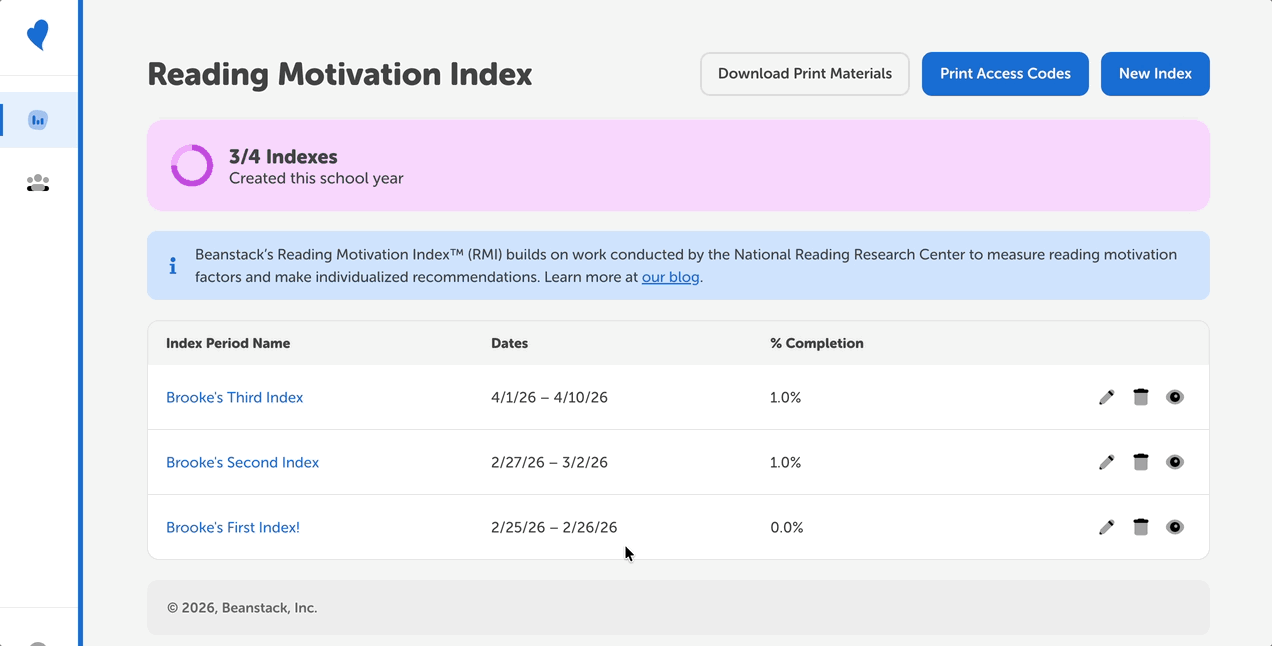The image size is (1272, 646).
Task: Click 1.0% completion for Brooke's Third Index
Action: coord(786,397)
